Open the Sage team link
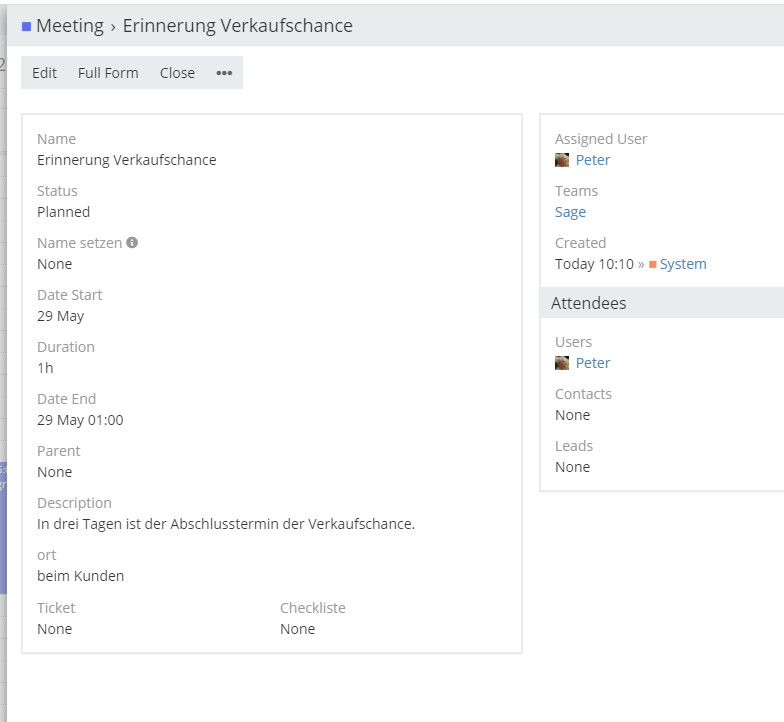Screen dimensions: 784x722 coord(570,212)
